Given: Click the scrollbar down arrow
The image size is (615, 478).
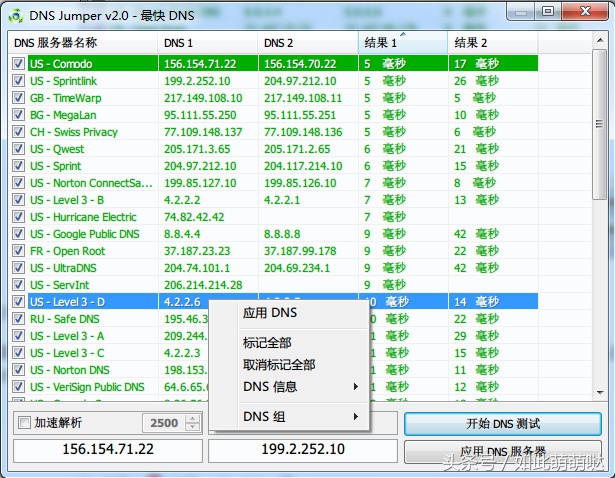Looking at the screenshot, I should 600,392.
